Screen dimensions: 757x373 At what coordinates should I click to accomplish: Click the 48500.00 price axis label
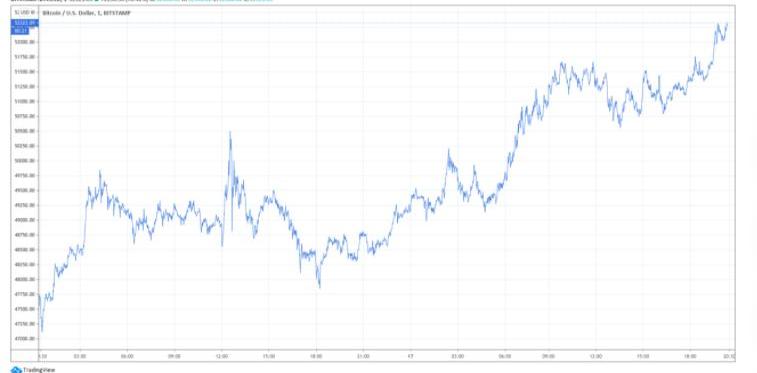pos(24,250)
